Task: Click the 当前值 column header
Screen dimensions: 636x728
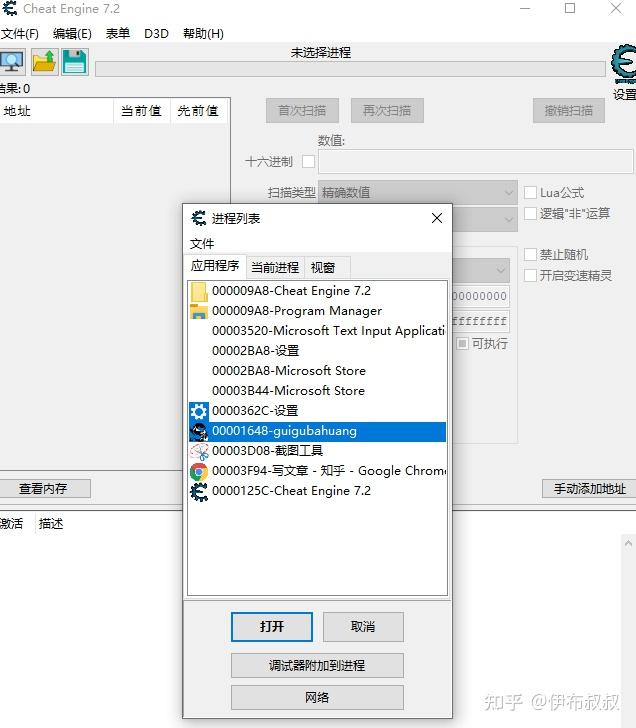Action: point(142,110)
